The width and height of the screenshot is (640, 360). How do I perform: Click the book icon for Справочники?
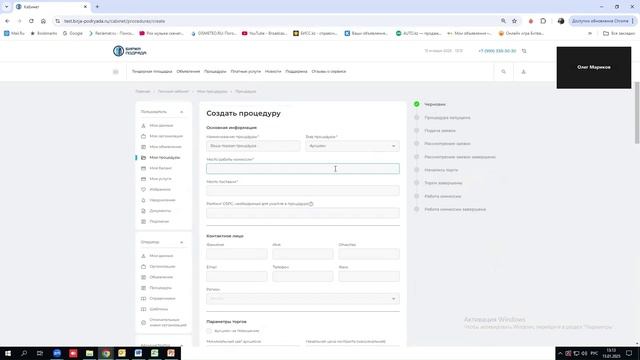pyautogui.click(x=143, y=298)
